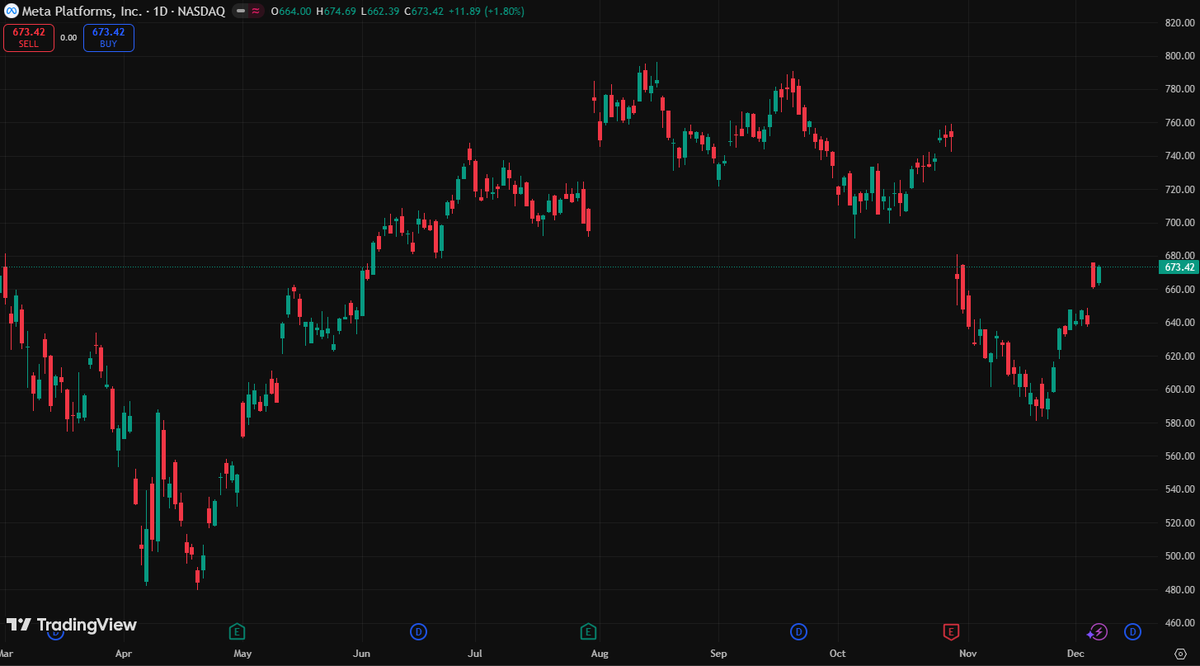
Task: Click the H674.69 high value
Action: click(x=335, y=11)
